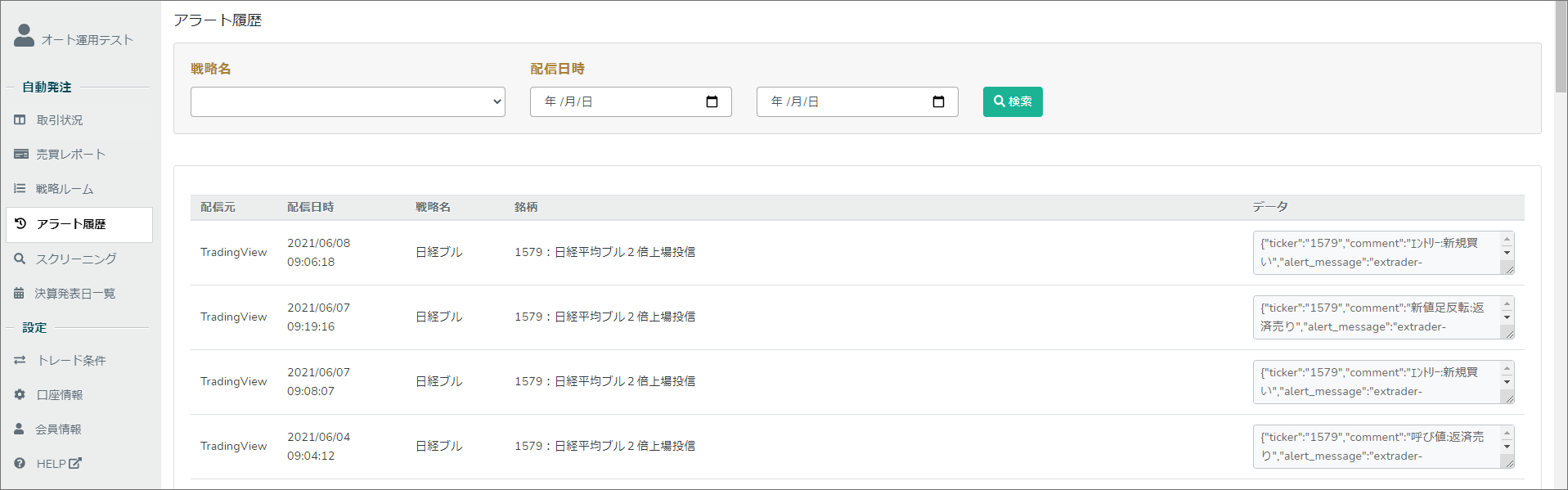Click the 2021/06/04 row data textarea
Viewport: 1568px width, 490px height.
pyautogui.click(x=1383, y=447)
